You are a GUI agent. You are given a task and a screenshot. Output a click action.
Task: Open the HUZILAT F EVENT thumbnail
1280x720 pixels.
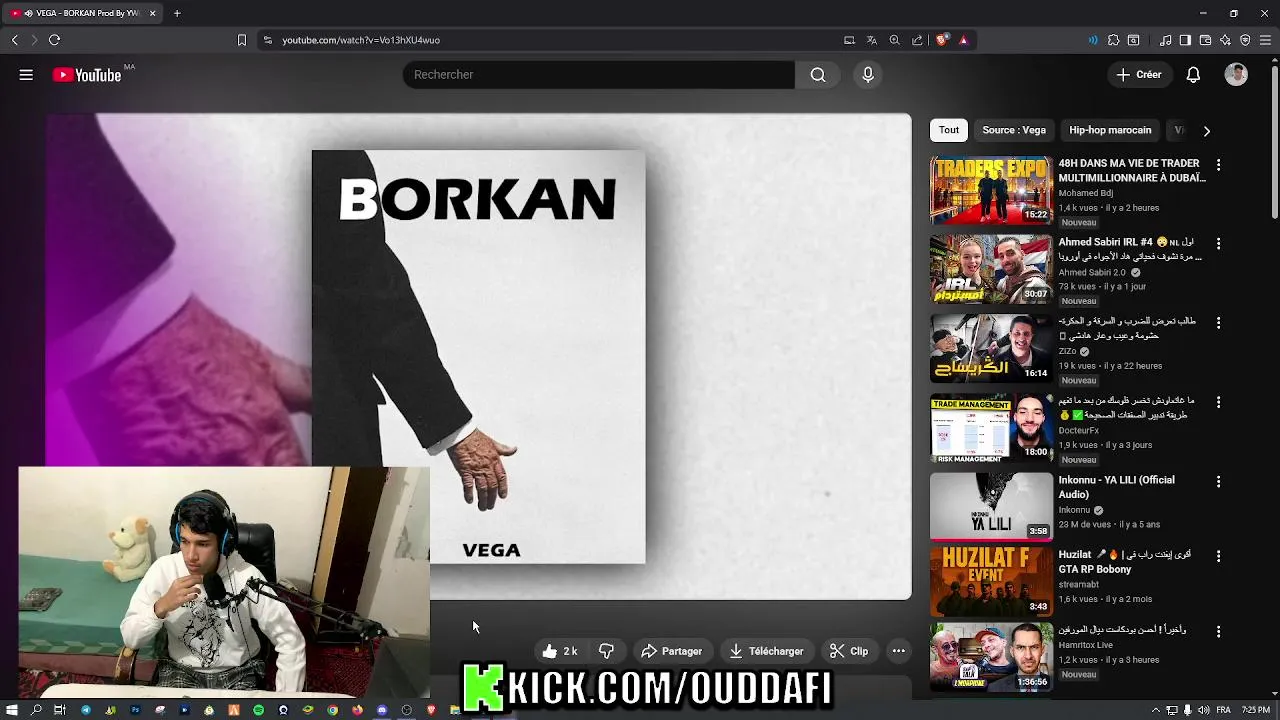[991, 581]
